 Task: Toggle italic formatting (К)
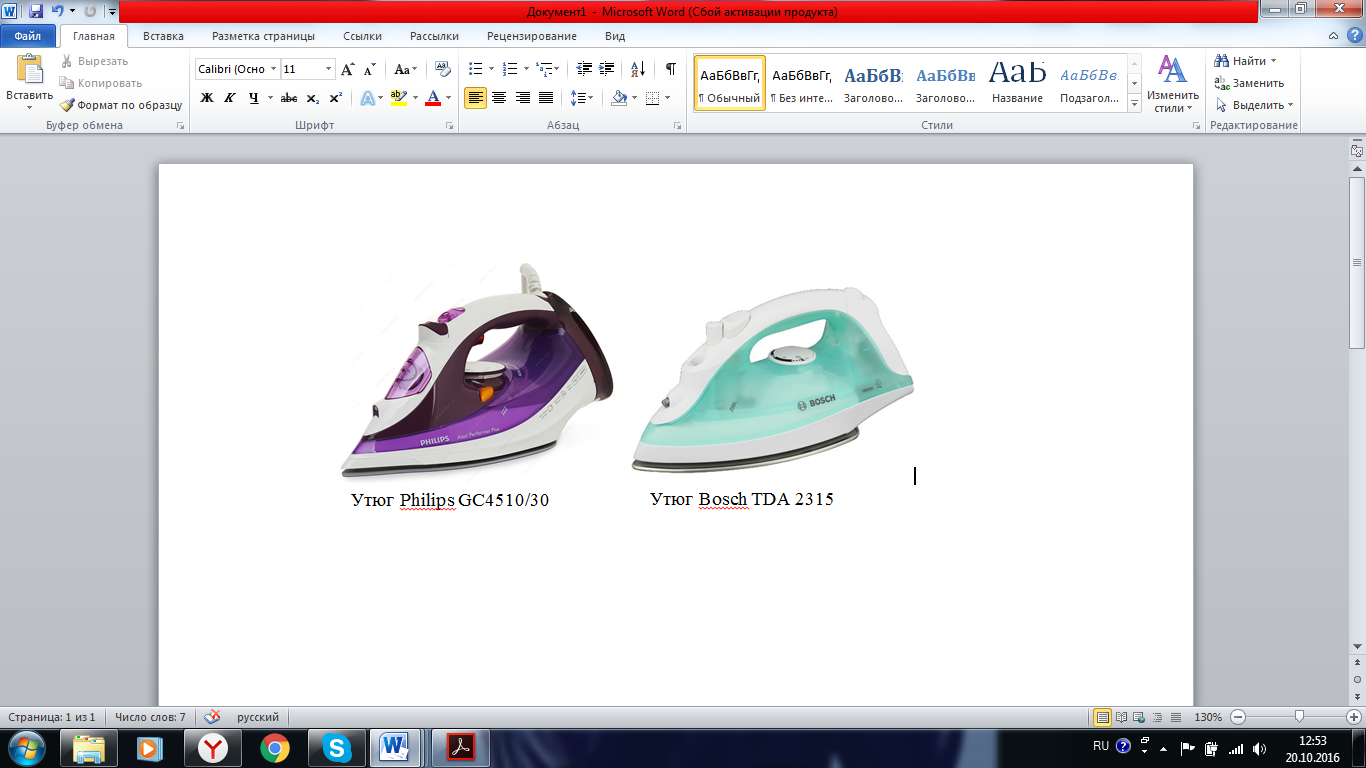[230, 97]
